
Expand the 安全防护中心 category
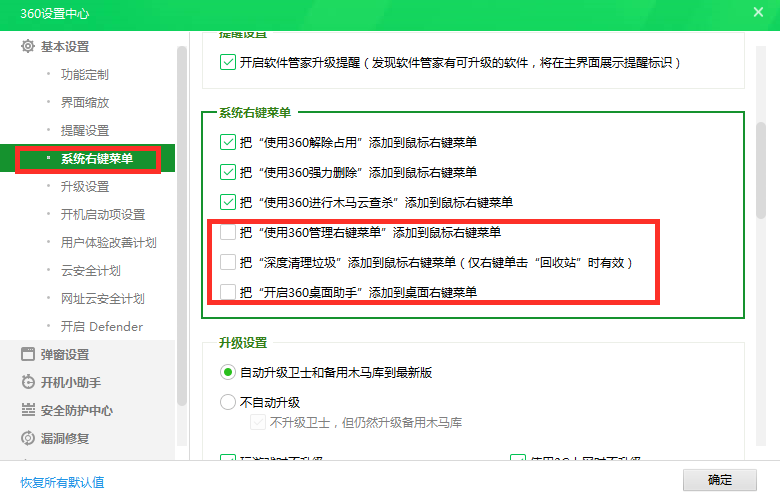click(77, 410)
